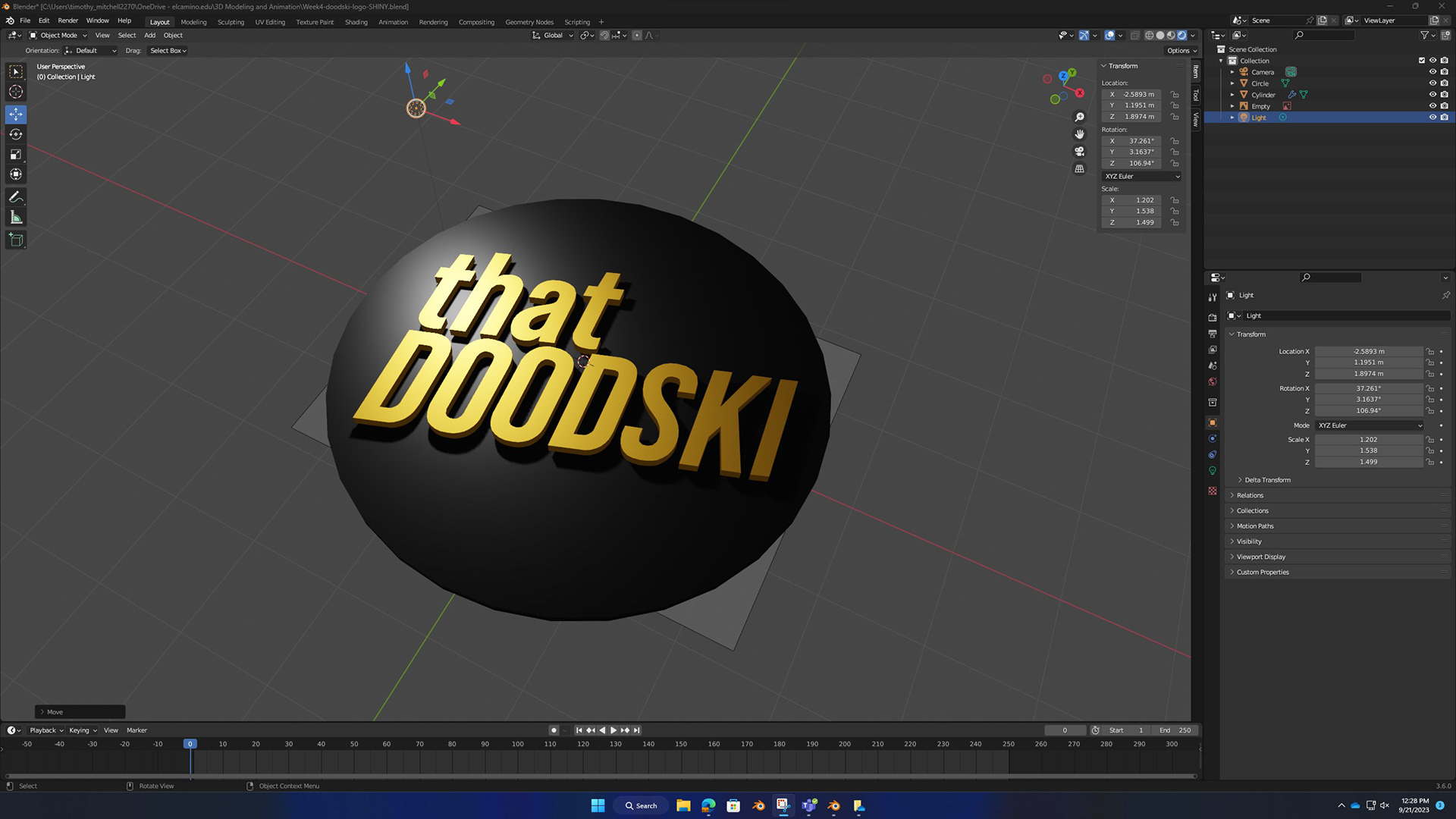Choose the Measure tool

(16, 218)
